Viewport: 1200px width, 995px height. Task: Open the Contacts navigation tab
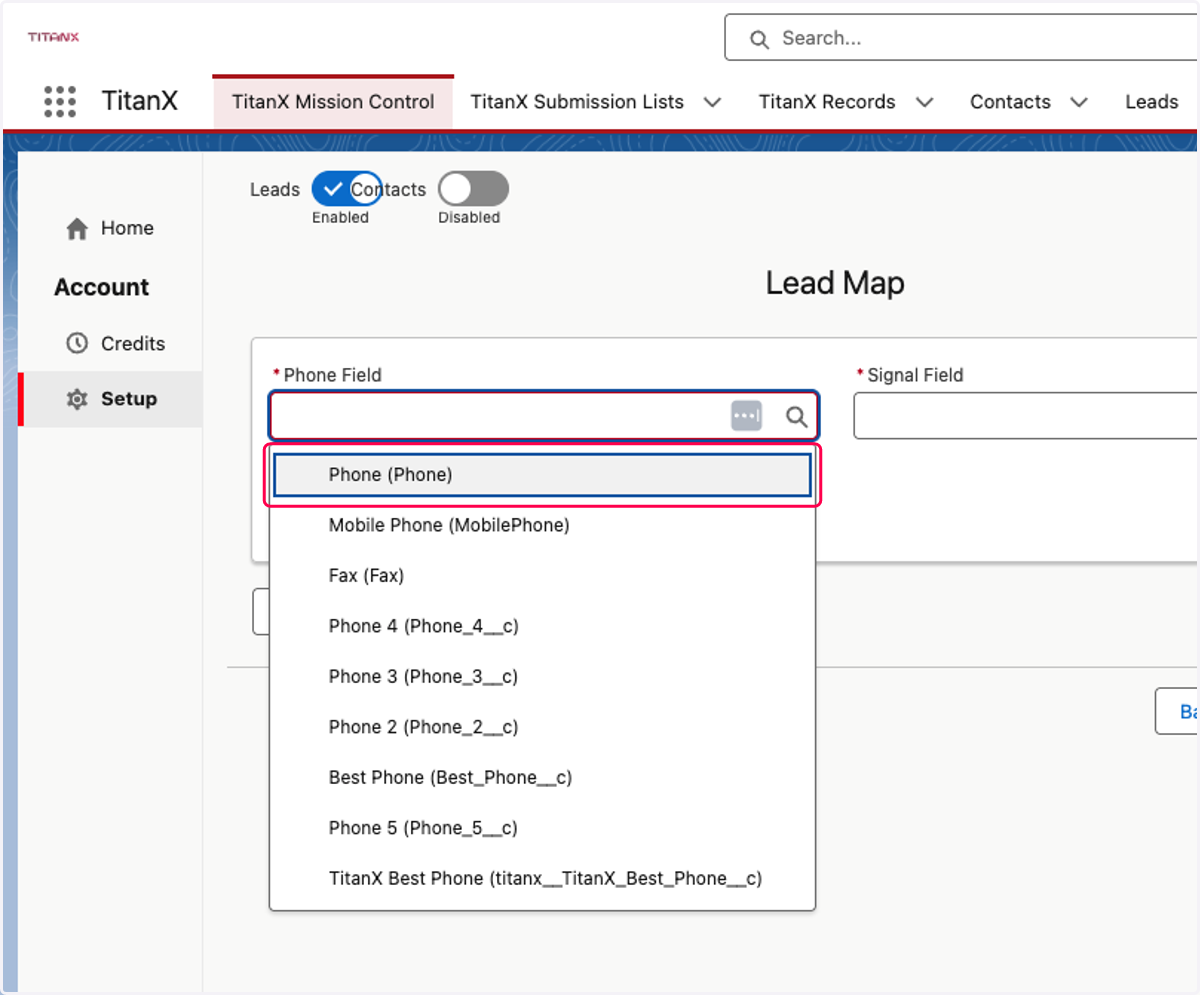coord(1010,102)
